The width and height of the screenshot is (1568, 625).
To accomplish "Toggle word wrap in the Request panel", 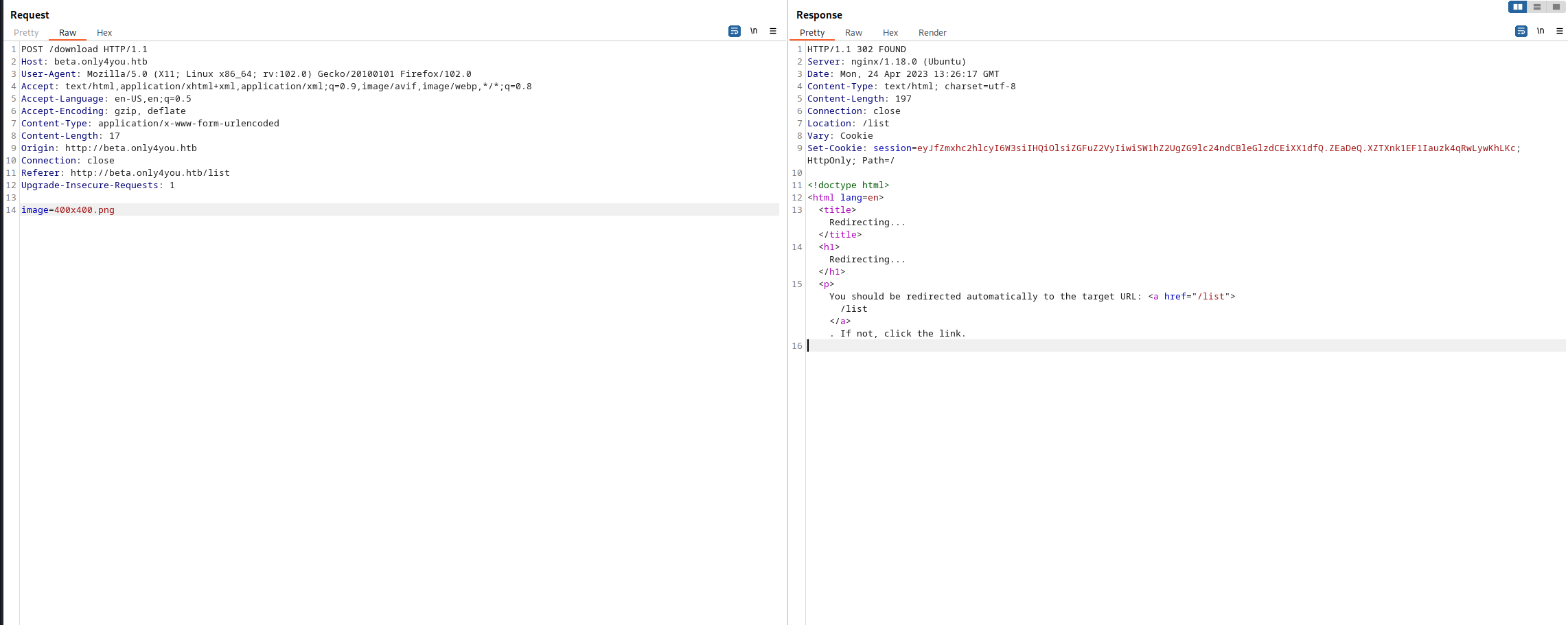I will click(734, 32).
